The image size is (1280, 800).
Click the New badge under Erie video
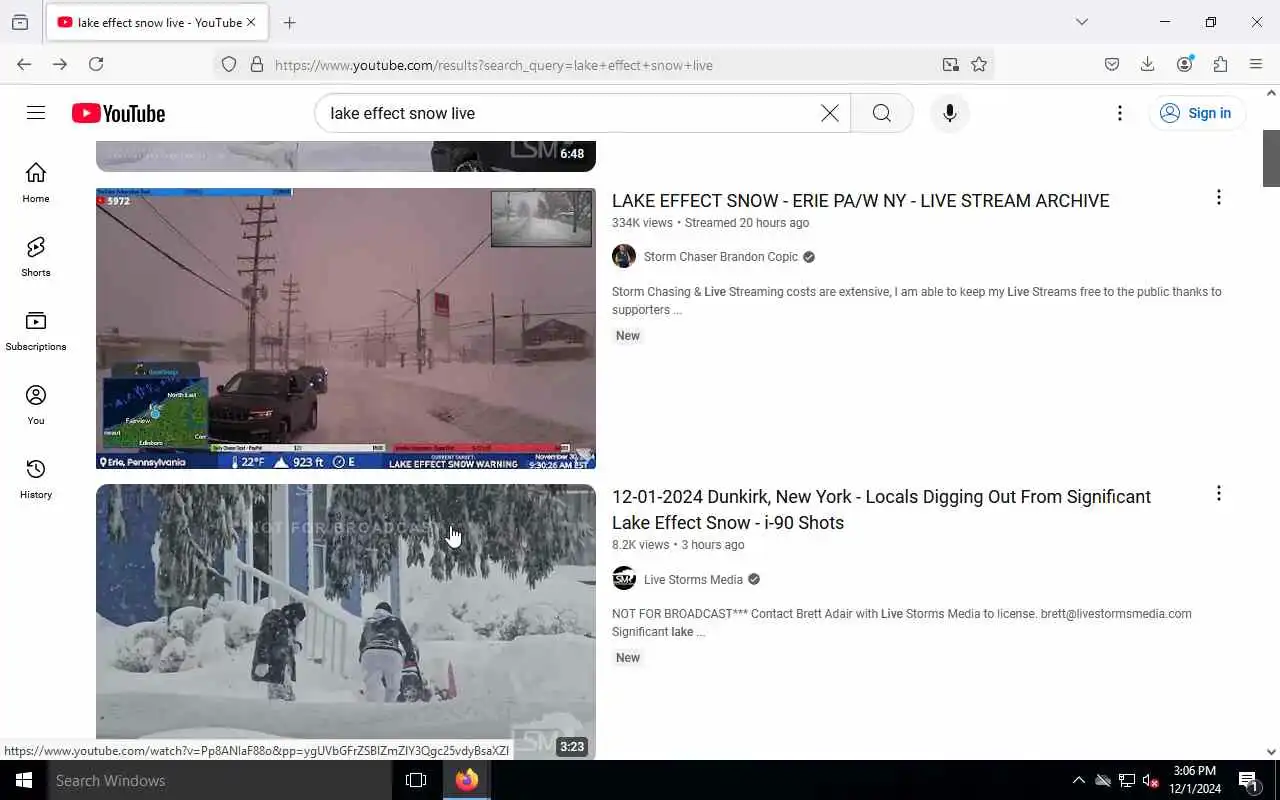point(628,336)
